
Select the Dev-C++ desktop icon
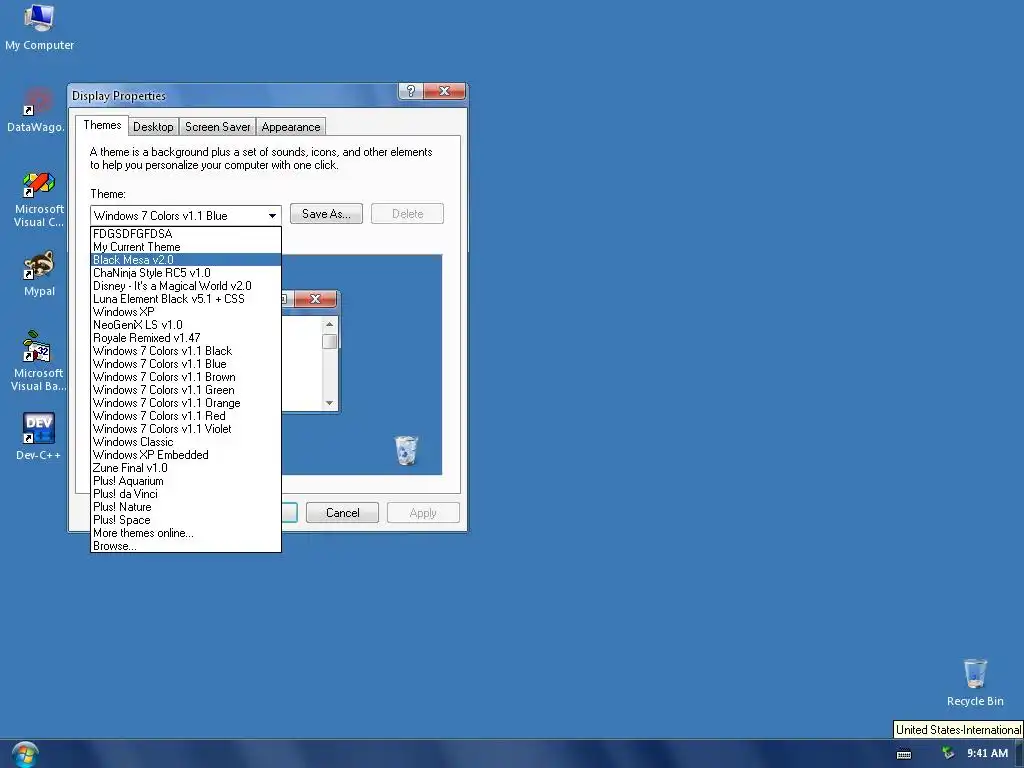click(39, 436)
